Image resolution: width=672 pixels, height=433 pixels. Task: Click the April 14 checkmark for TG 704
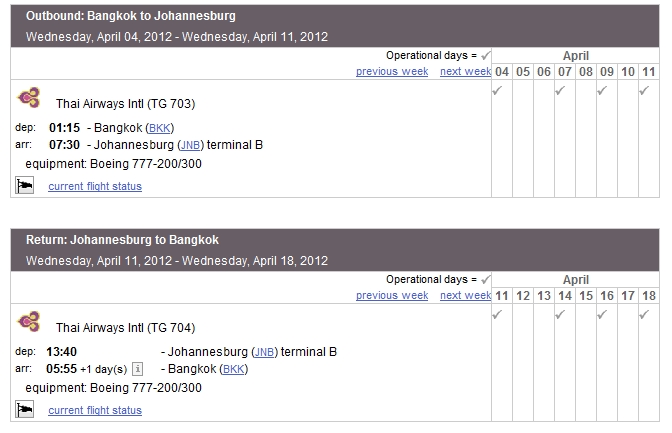560,315
